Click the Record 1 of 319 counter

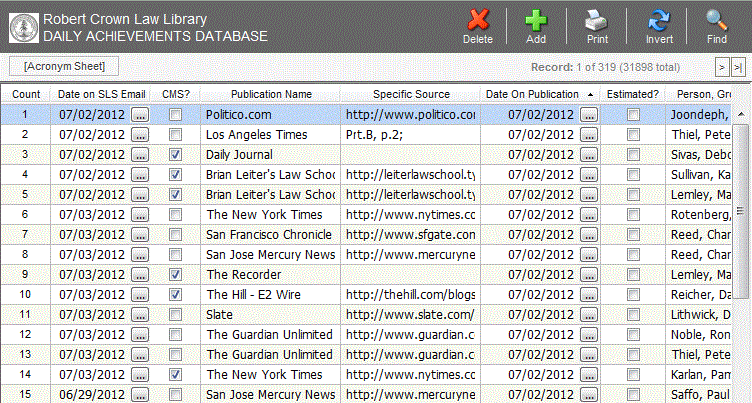[x=605, y=67]
